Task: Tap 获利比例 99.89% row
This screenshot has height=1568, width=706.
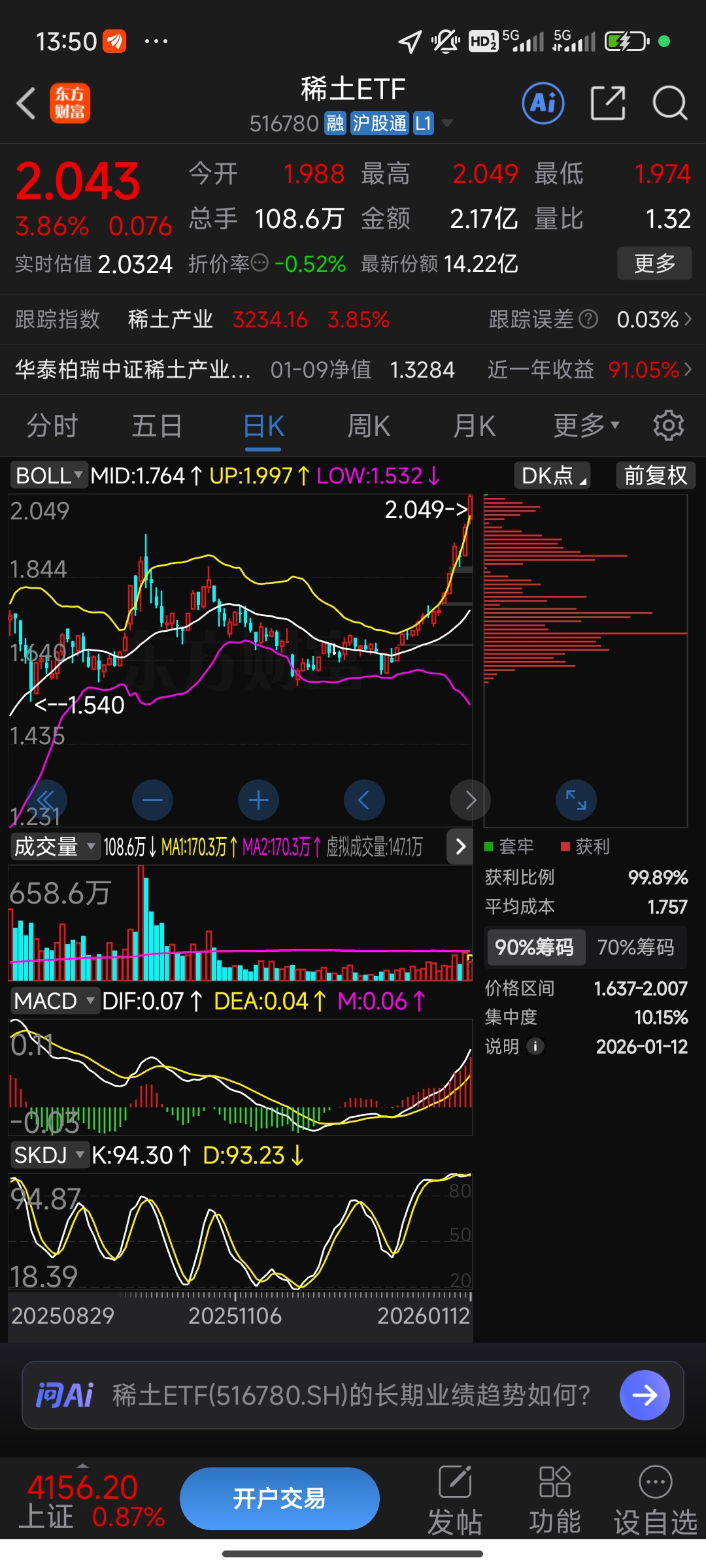Action: [x=586, y=877]
